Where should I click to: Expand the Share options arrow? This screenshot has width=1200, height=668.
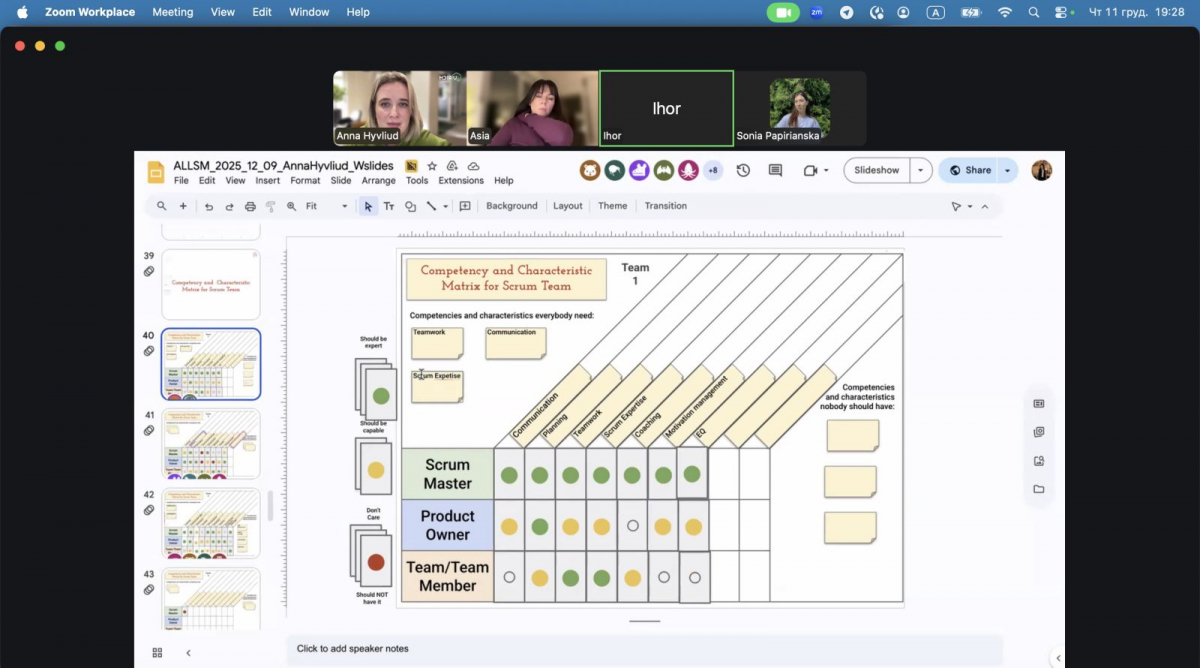tap(1007, 170)
